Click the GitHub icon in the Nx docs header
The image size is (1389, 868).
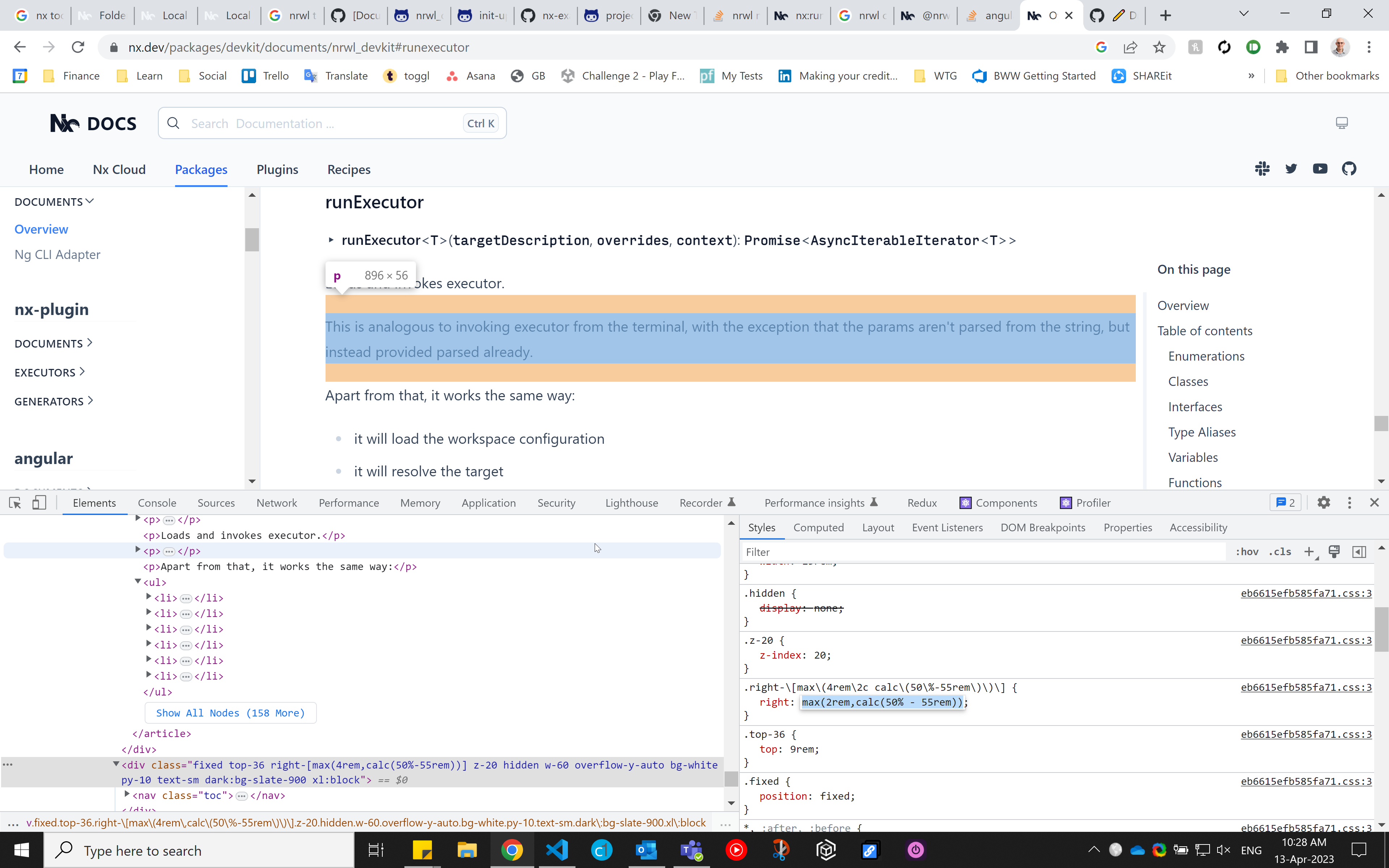click(x=1350, y=168)
